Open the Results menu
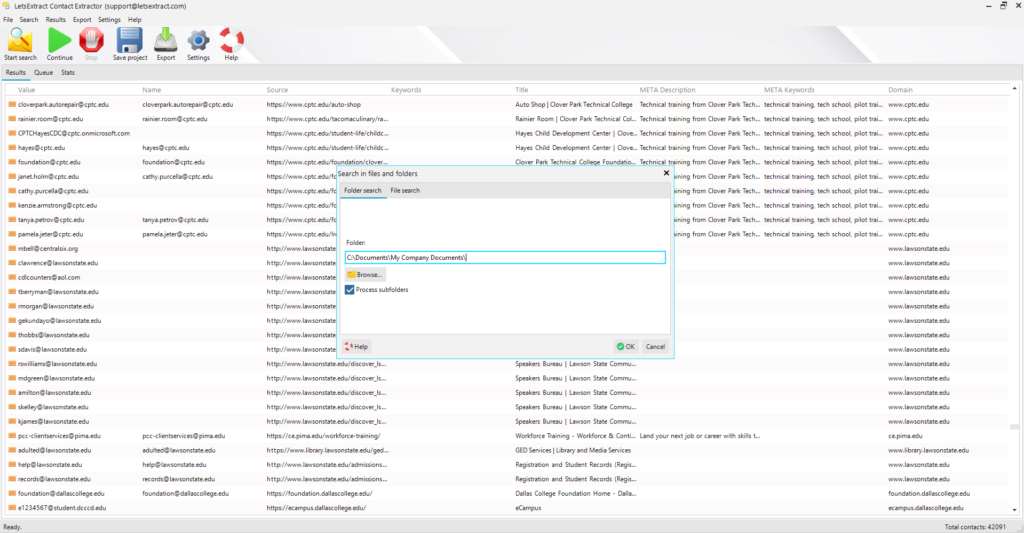 (x=56, y=20)
